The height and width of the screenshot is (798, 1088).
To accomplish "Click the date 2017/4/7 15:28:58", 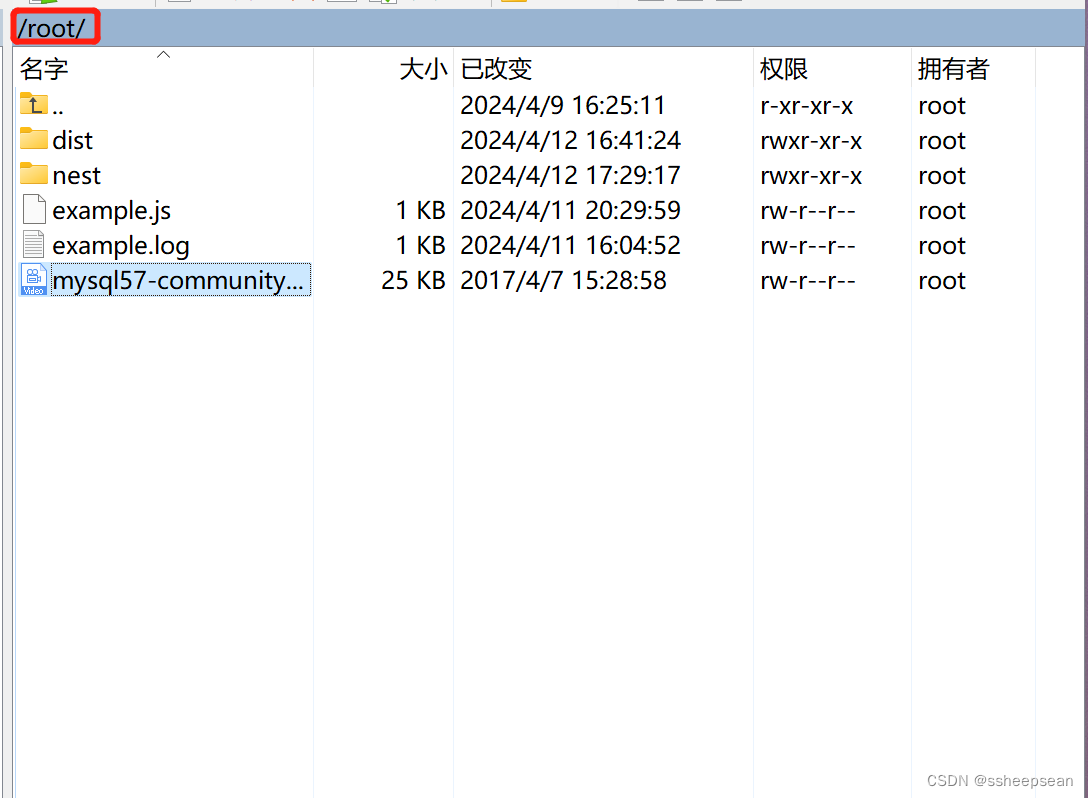I will coord(563,280).
